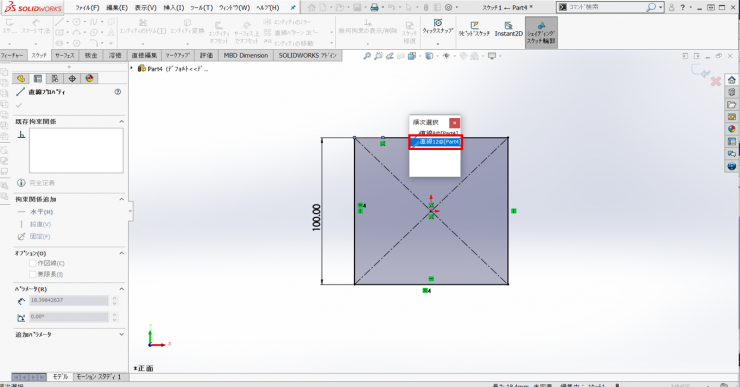Click the green OK checkmark in property panel
This screenshot has width=740, height=387.
pyautogui.click(x=19, y=105)
